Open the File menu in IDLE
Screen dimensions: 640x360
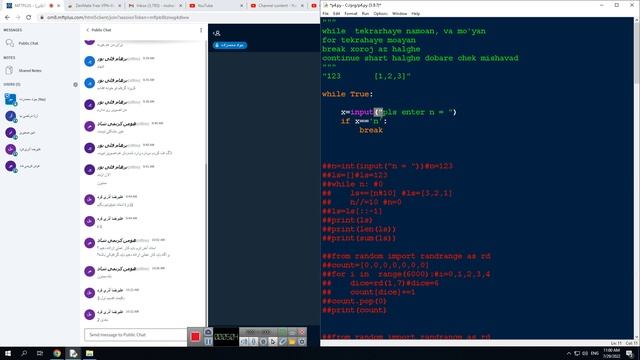(325, 13)
